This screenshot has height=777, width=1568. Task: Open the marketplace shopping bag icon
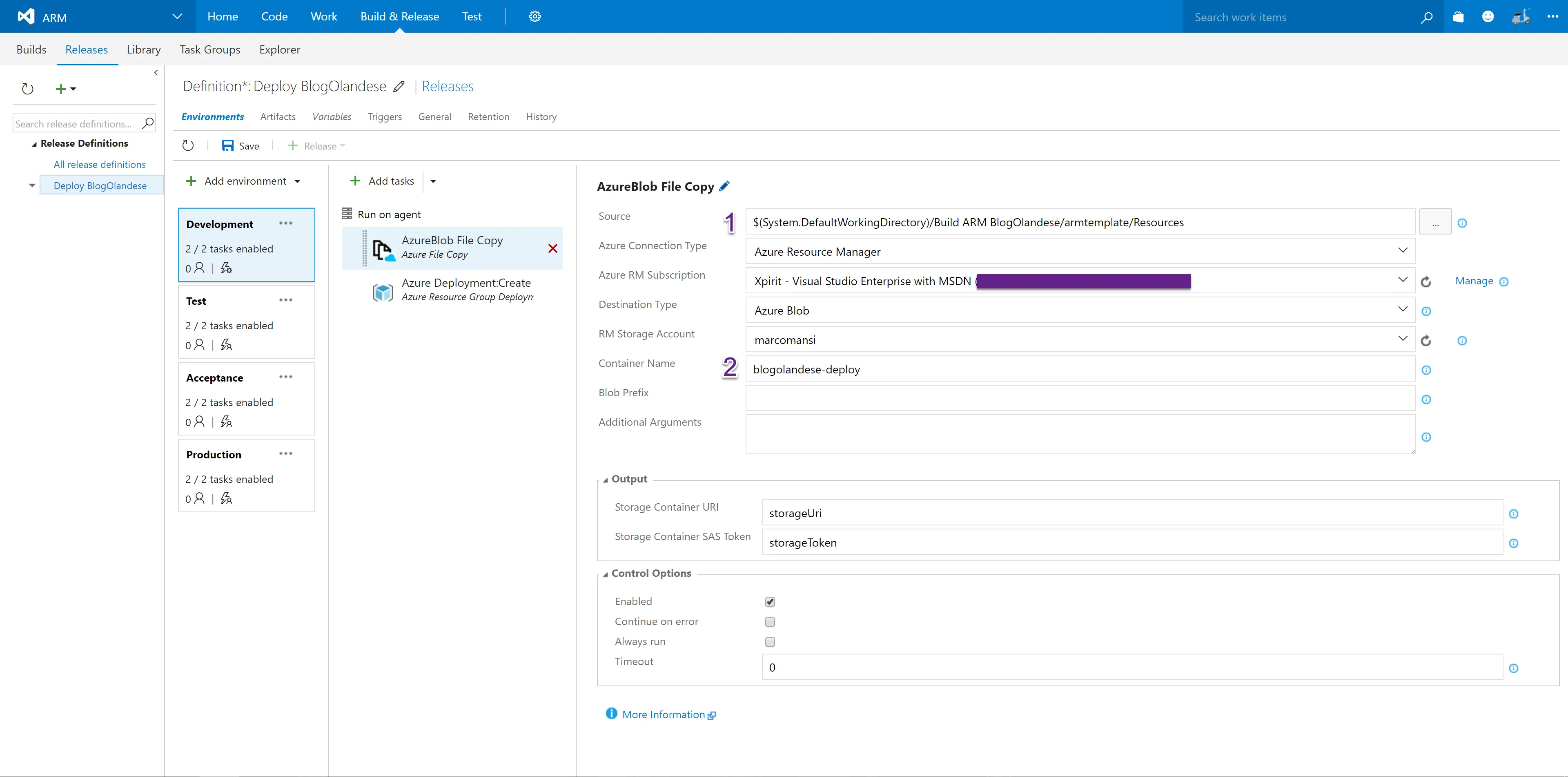1459,17
